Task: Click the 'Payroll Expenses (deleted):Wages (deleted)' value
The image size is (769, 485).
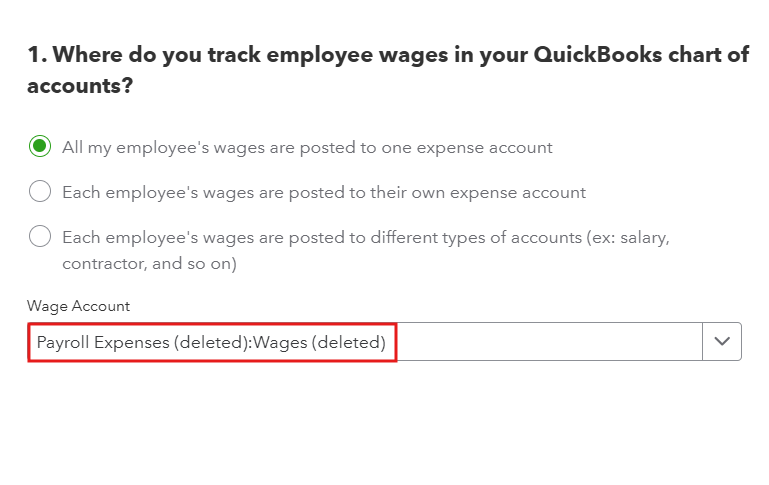Action: [211, 342]
